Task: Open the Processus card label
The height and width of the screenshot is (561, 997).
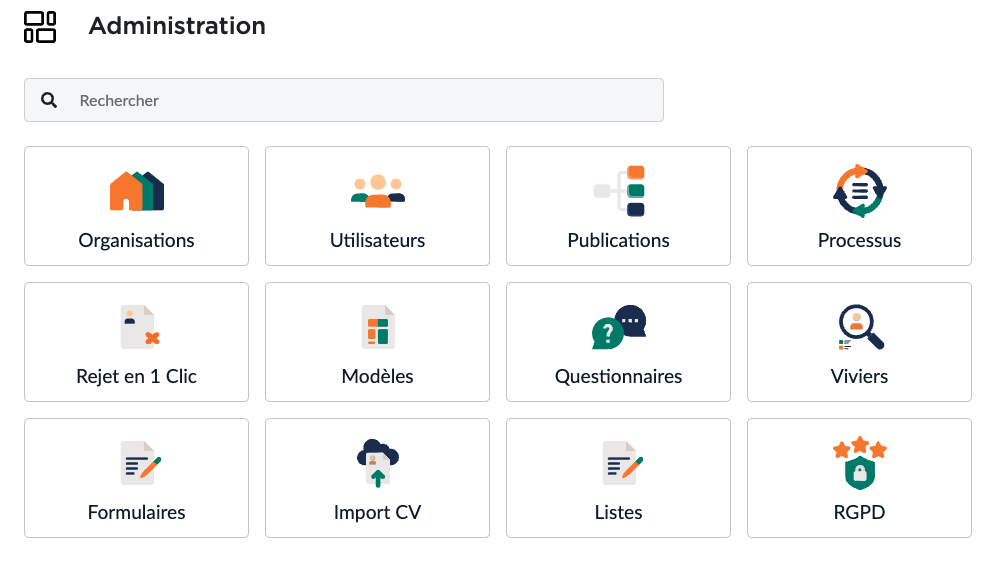Action: pos(859,240)
